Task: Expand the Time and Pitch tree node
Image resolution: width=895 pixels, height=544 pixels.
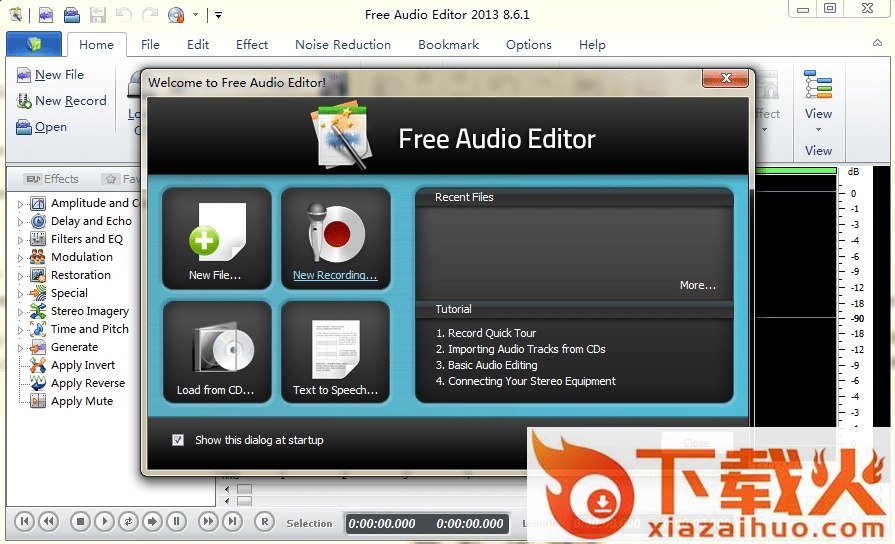Action: (x=20, y=330)
